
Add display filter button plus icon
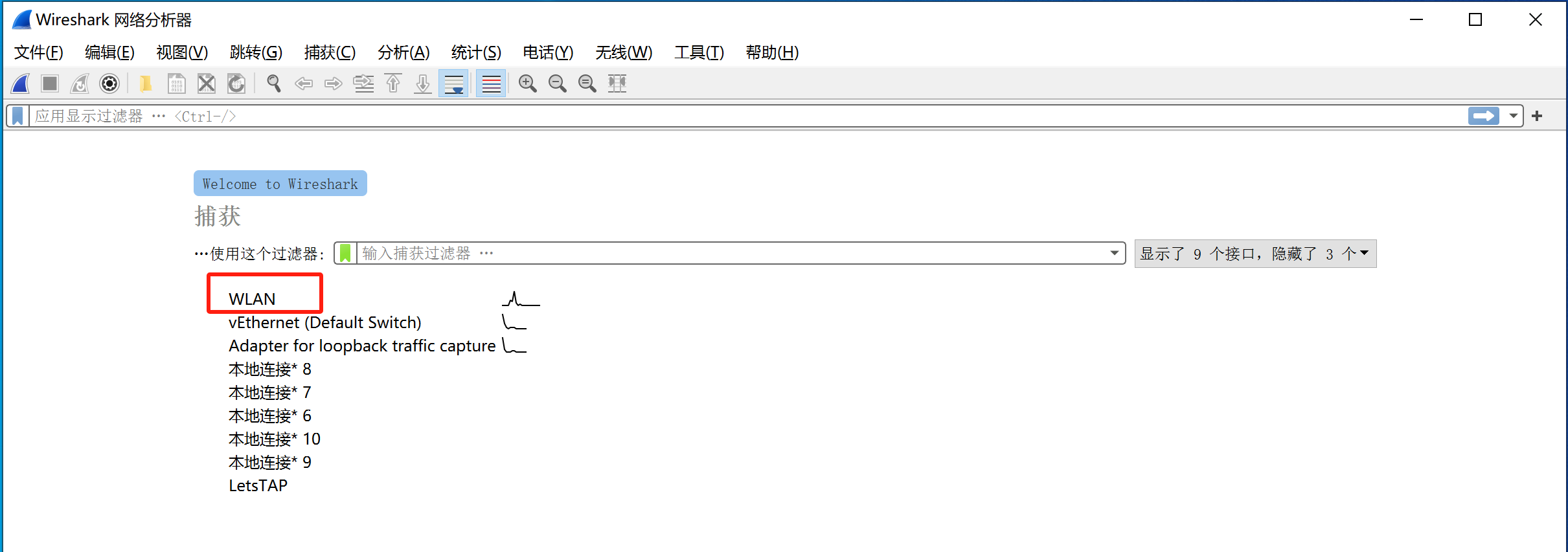click(1537, 116)
